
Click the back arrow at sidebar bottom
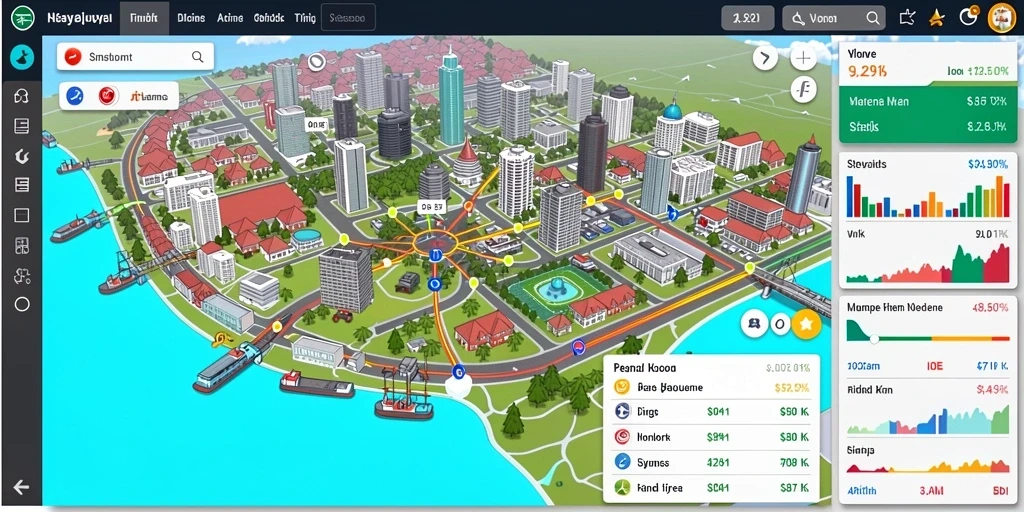pyautogui.click(x=21, y=487)
